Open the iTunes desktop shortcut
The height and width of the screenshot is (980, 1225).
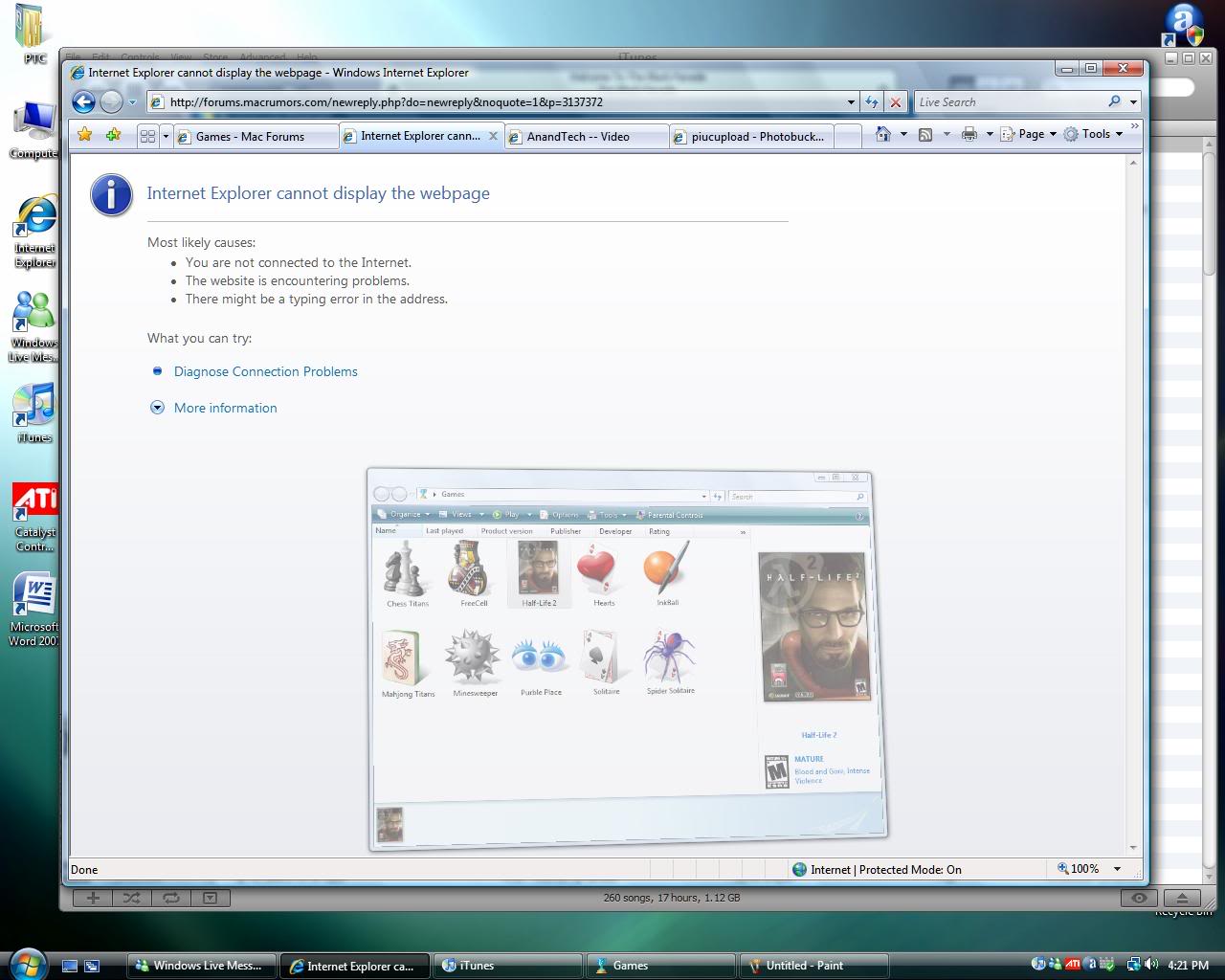coord(34,413)
